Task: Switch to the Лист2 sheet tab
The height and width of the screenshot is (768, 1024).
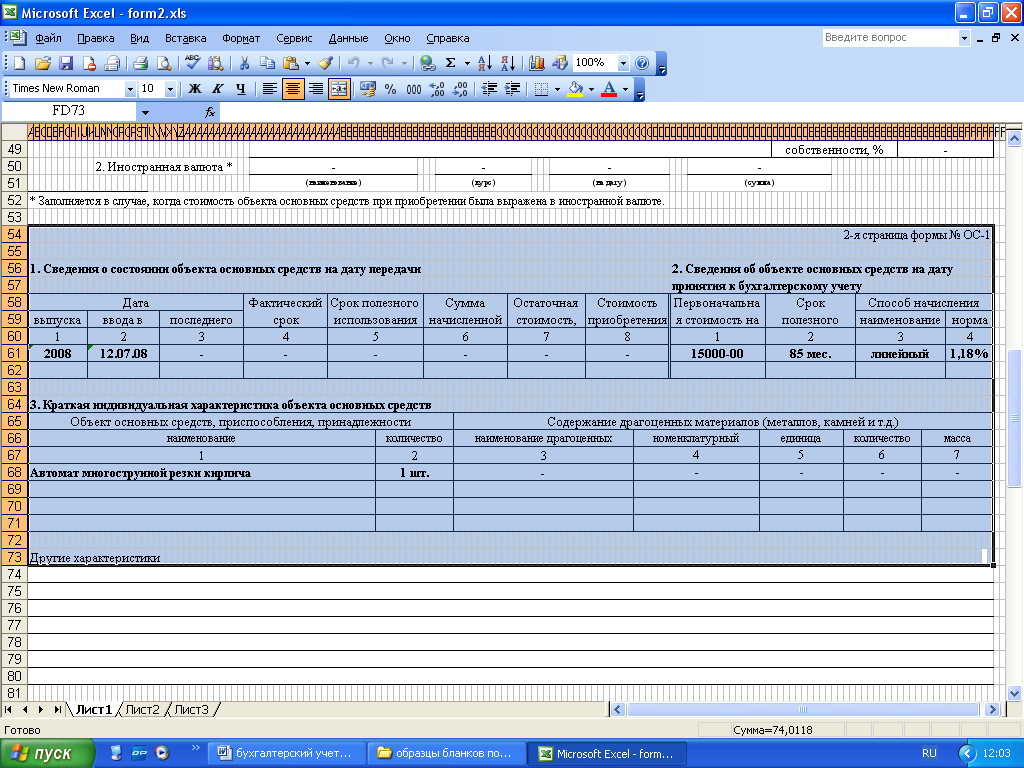Action: [x=142, y=709]
